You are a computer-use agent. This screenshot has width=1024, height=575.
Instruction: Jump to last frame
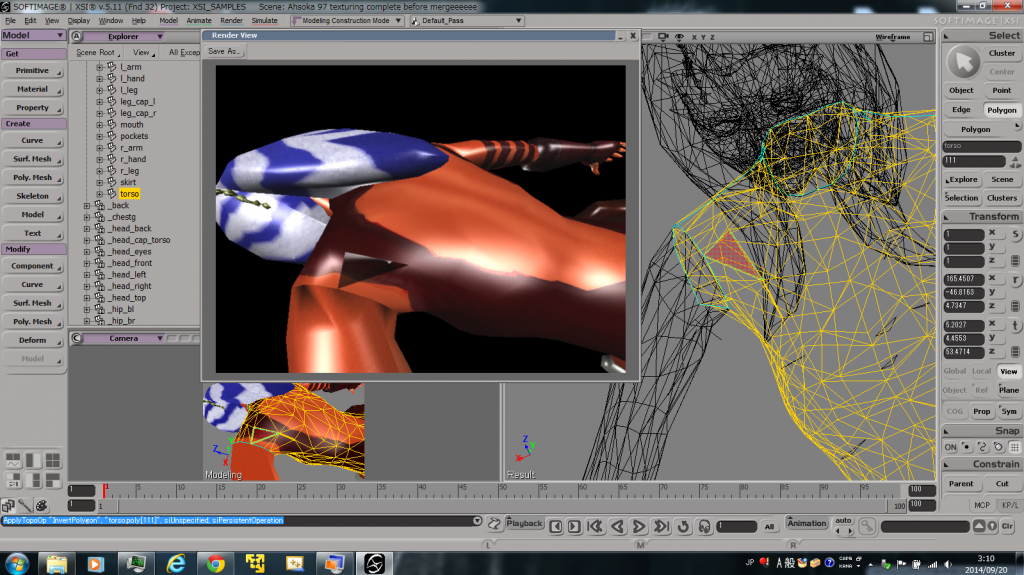(661, 526)
